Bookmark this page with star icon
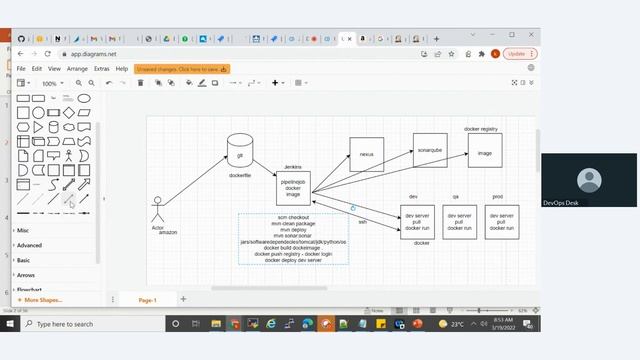 [451, 54]
